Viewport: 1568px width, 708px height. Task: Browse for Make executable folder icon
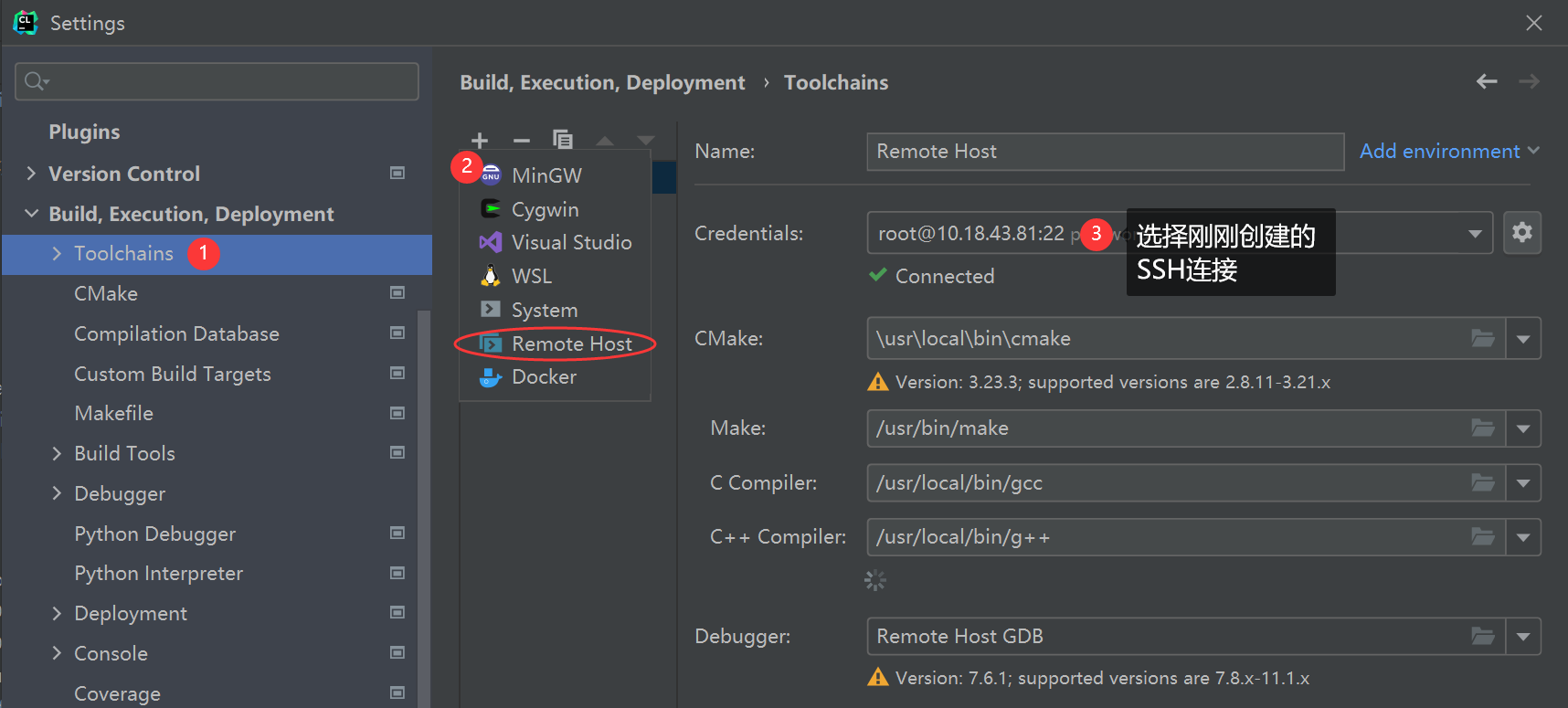coord(1482,428)
